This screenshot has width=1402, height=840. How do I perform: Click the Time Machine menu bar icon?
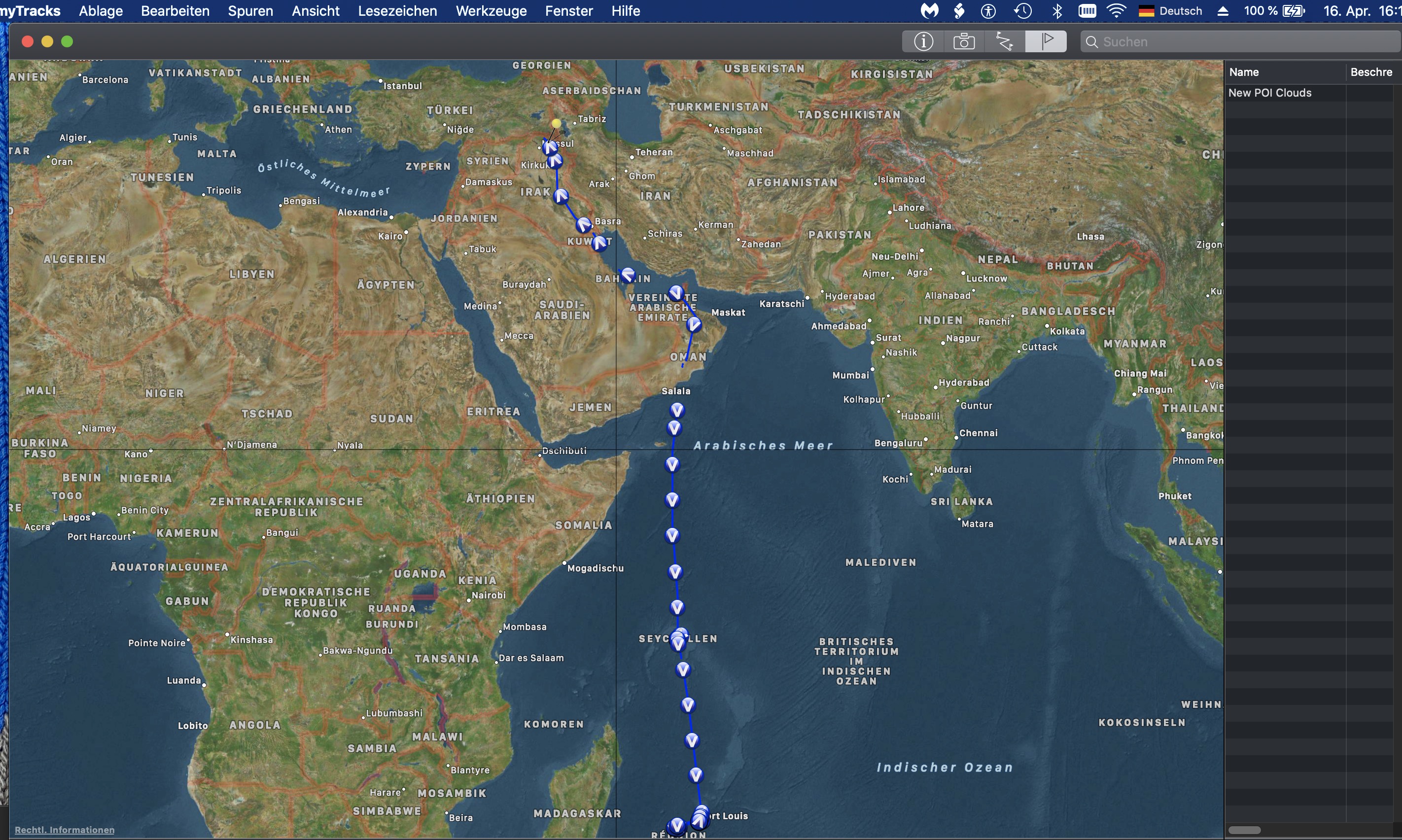tap(1023, 11)
